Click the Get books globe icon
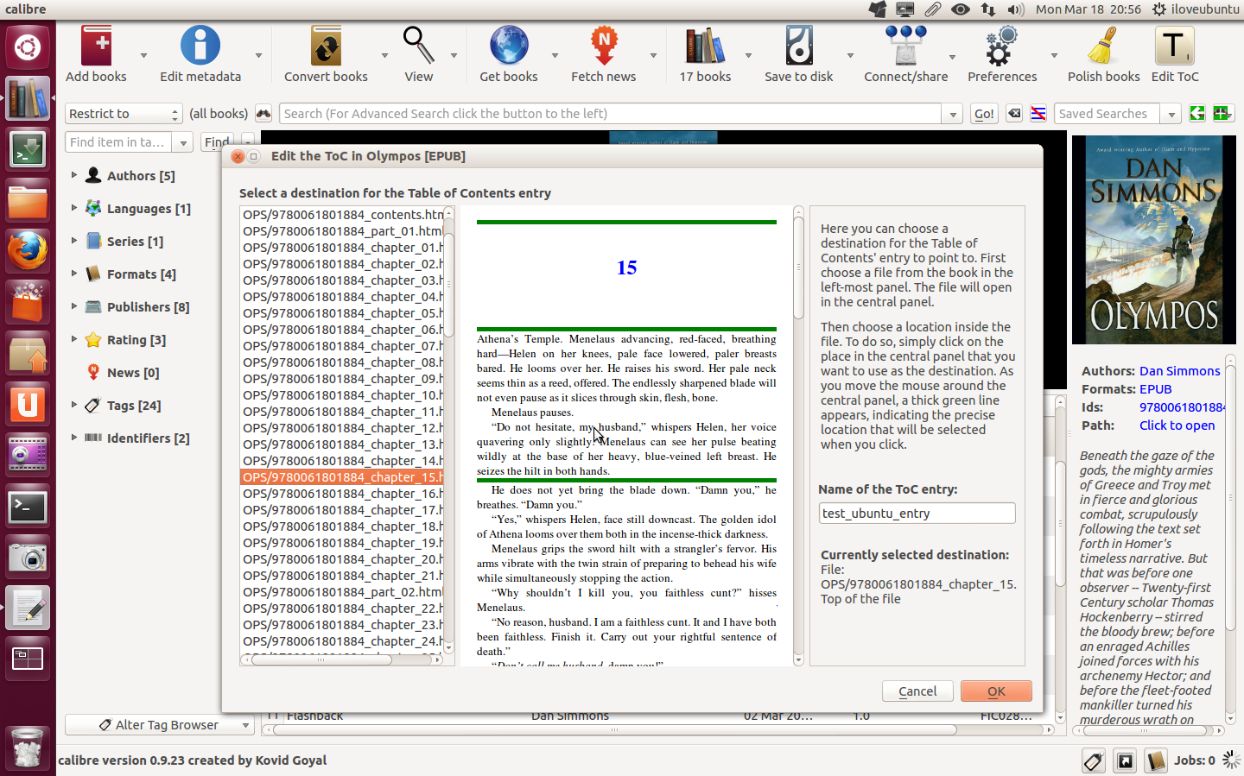This screenshot has width=1244, height=776. point(508,46)
